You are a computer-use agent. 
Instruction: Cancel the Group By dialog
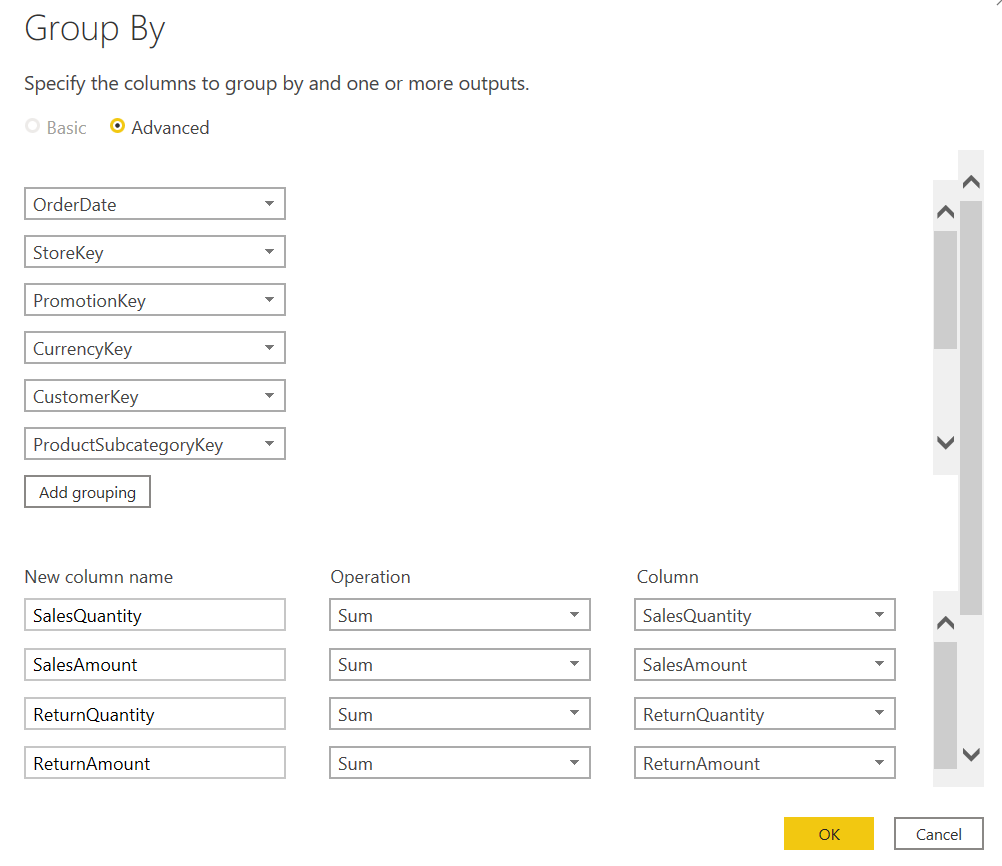pyautogui.click(x=938, y=834)
